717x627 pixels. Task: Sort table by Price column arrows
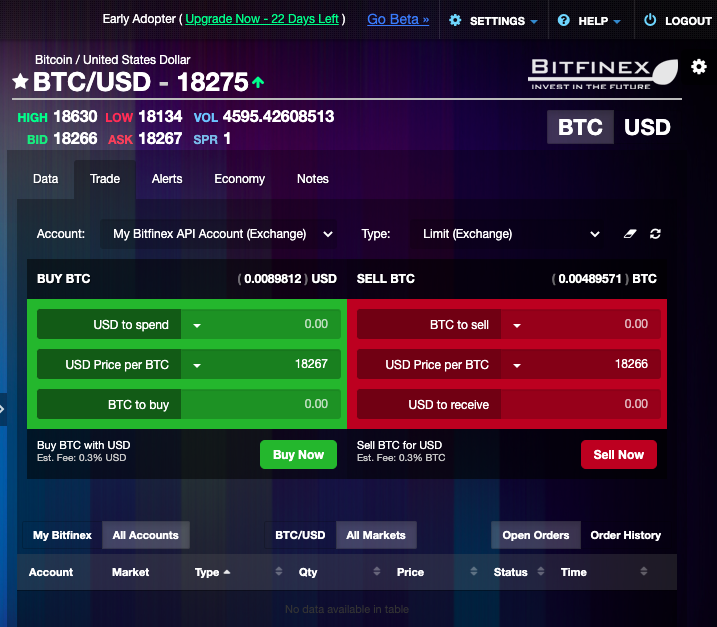click(x=474, y=571)
